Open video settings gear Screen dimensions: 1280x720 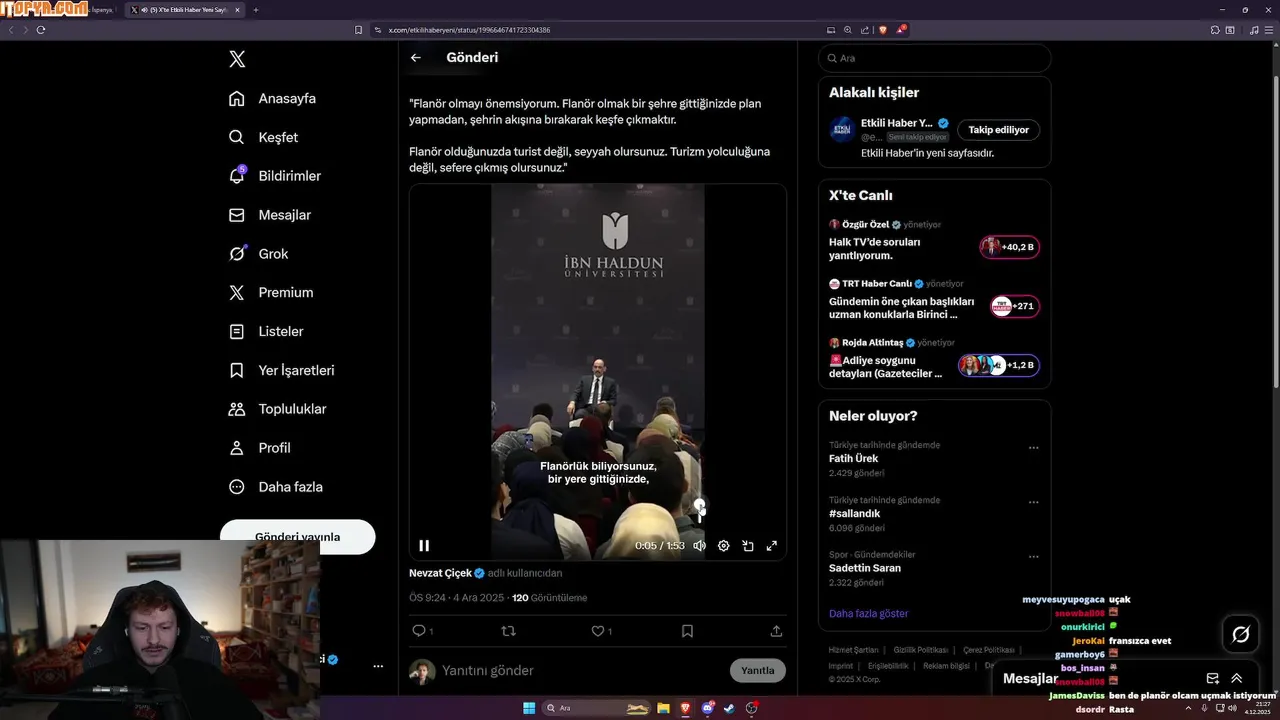(723, 546)
